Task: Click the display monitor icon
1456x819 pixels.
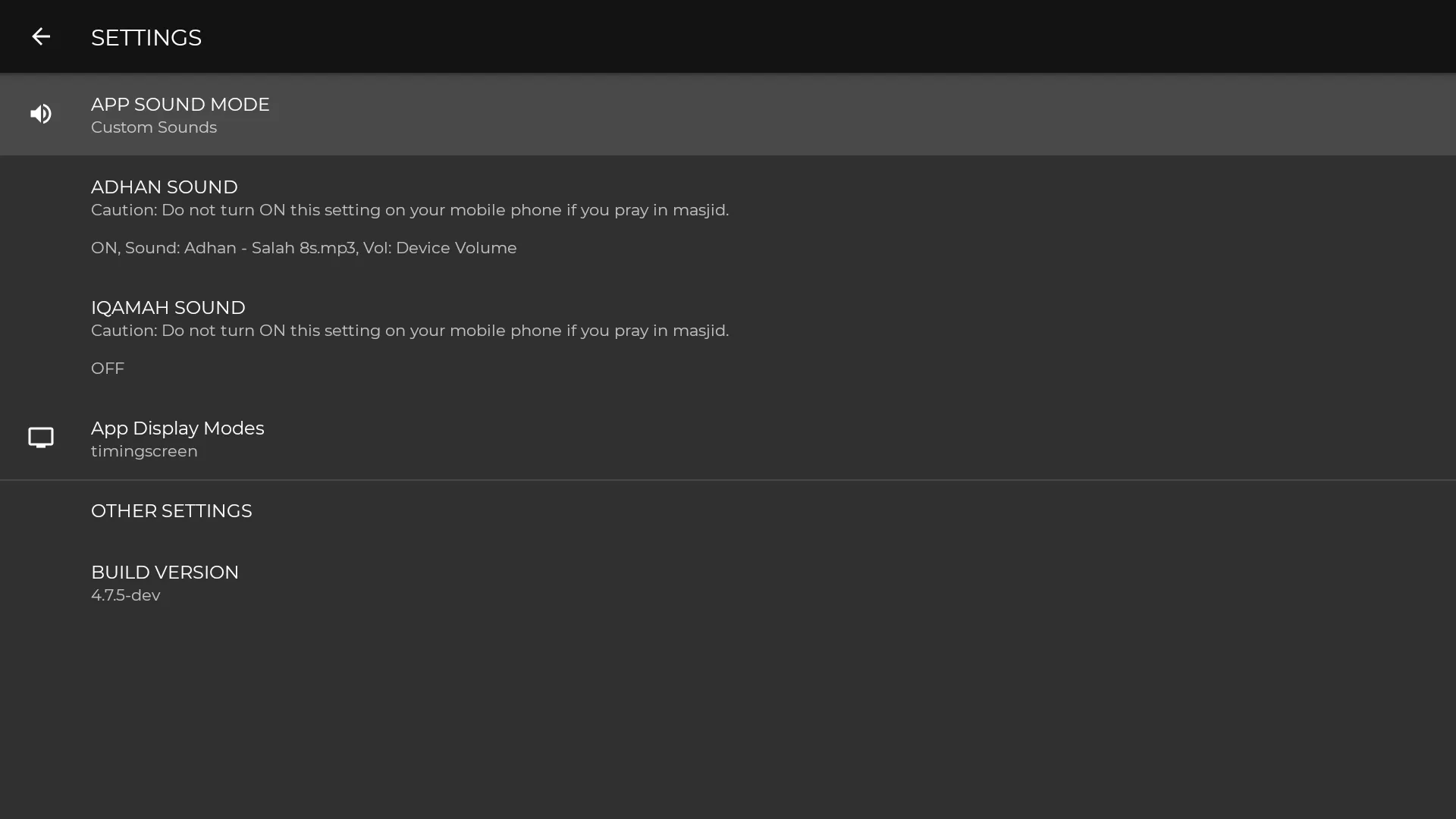Action: pos(40,438)
